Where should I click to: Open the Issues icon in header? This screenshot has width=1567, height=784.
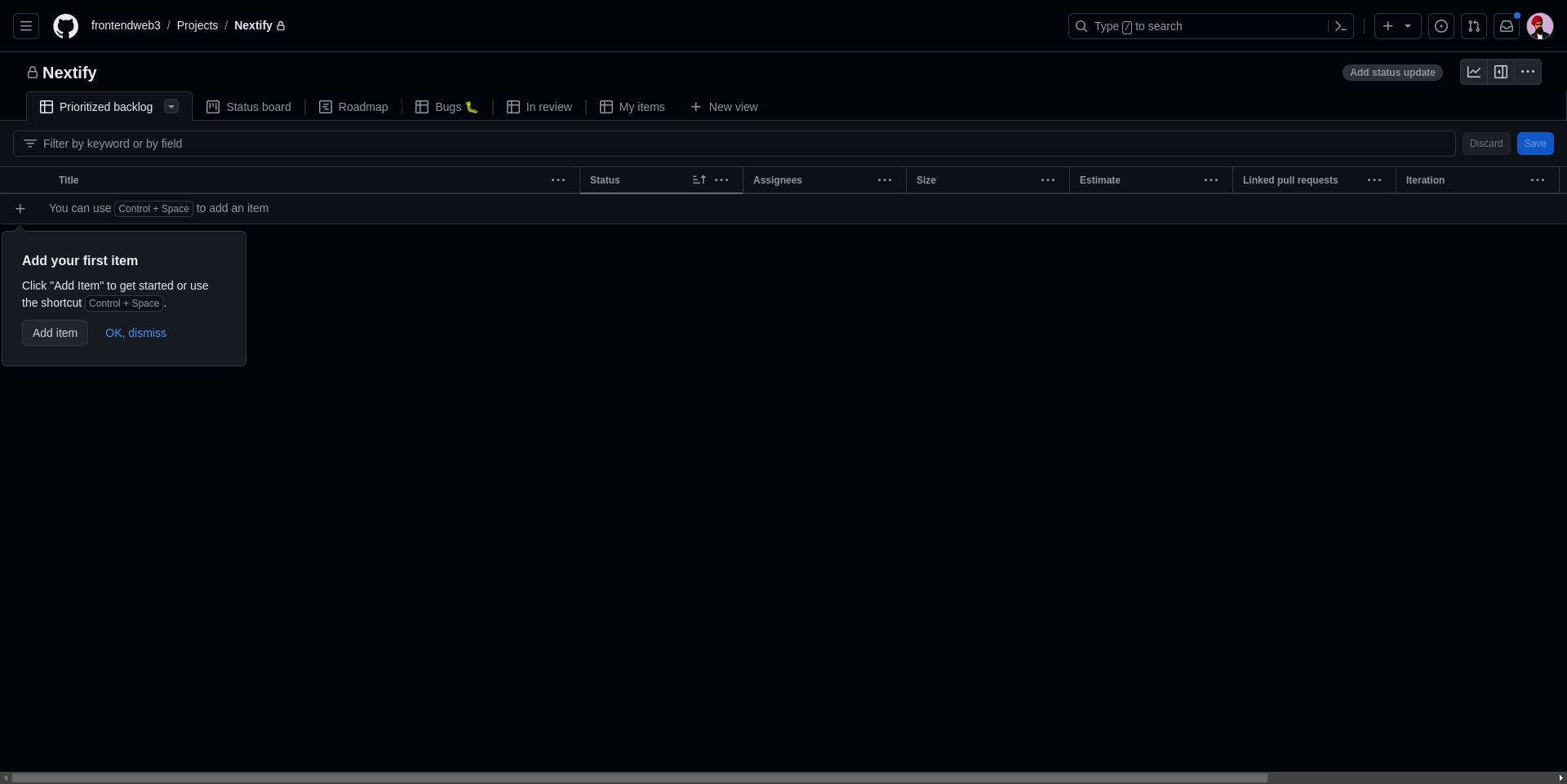[x=1441, y=26]
